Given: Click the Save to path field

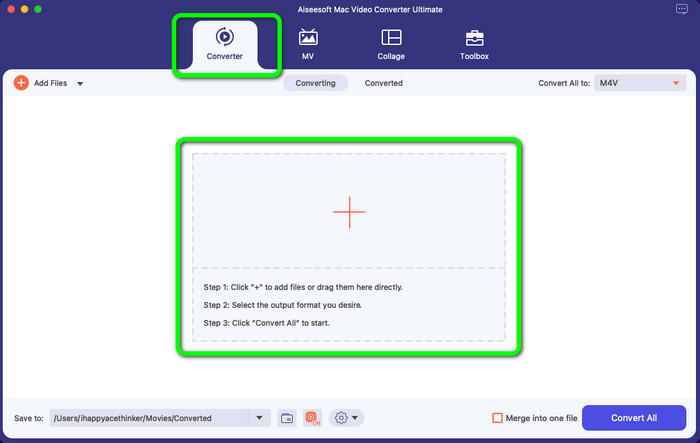Looking at the screenshot, I should click(x=148, y=418).
